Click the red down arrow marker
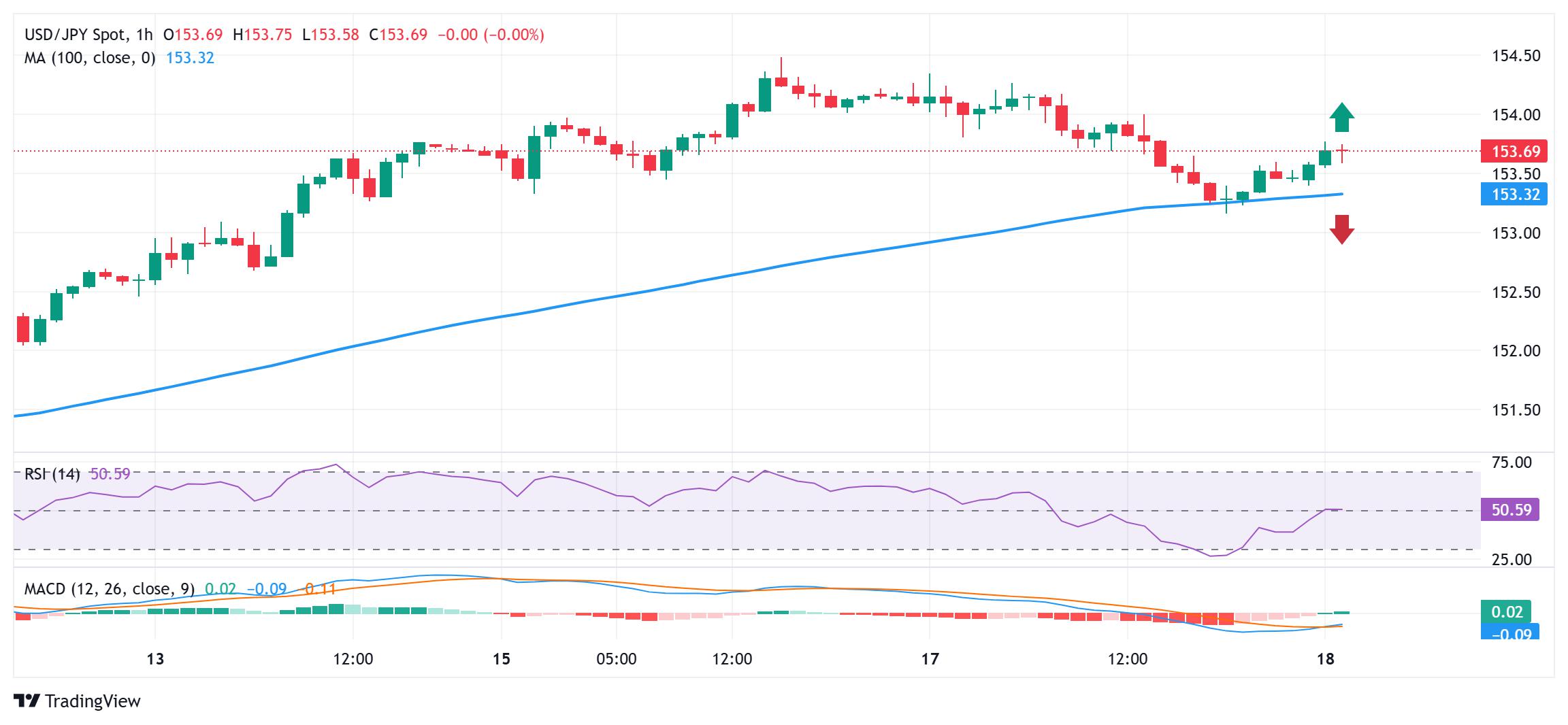The image size is (1568, 725). [1341, 229]
